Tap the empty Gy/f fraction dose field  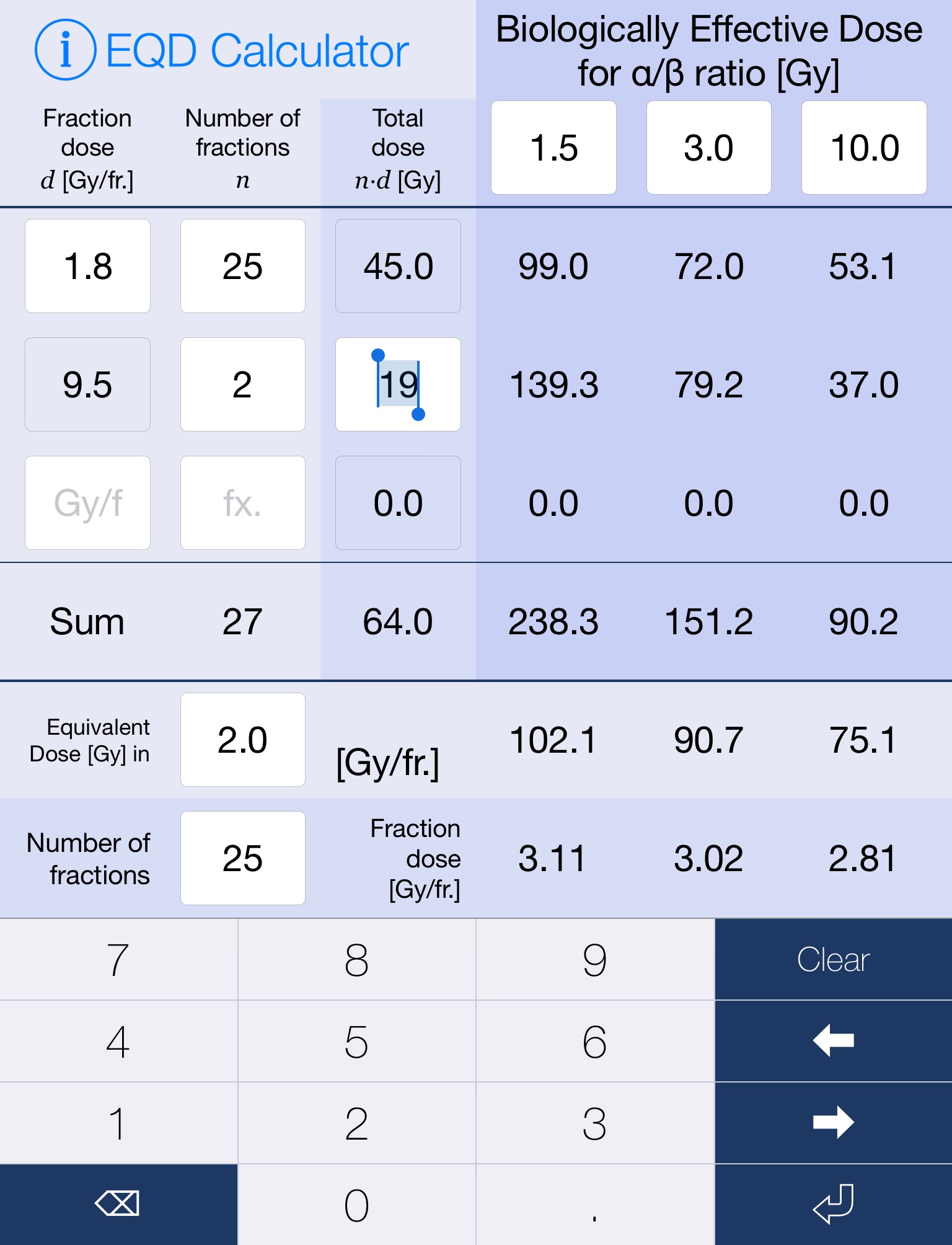(x=87, y=503)
